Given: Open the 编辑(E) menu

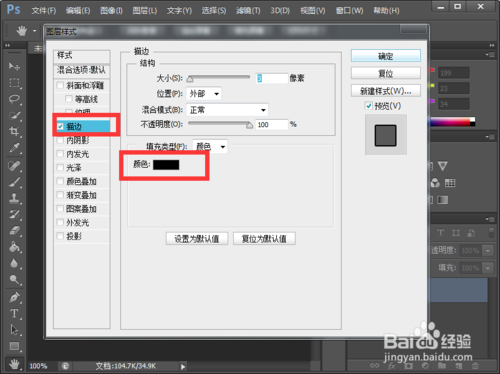Looking at the screenshot, I should (78, 11).
